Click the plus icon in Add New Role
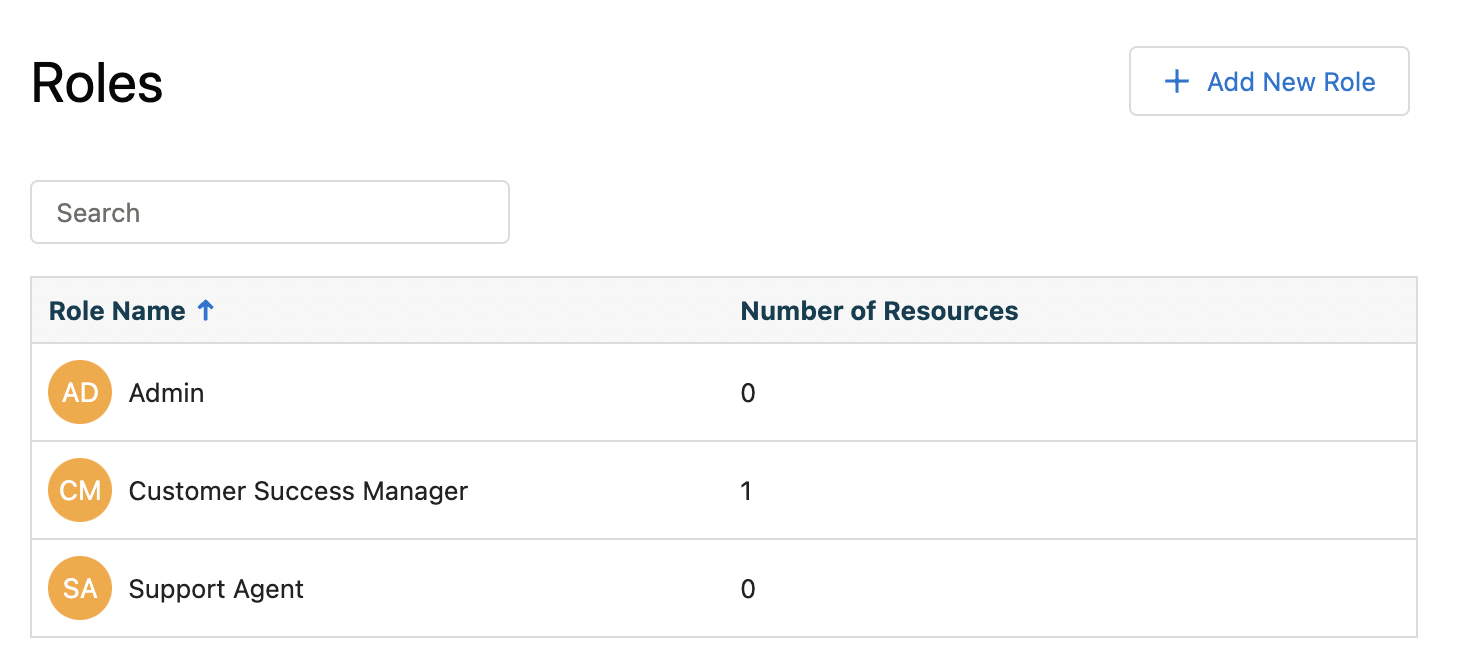This screenshot has height=672, width=1462. click(1177, 82)
